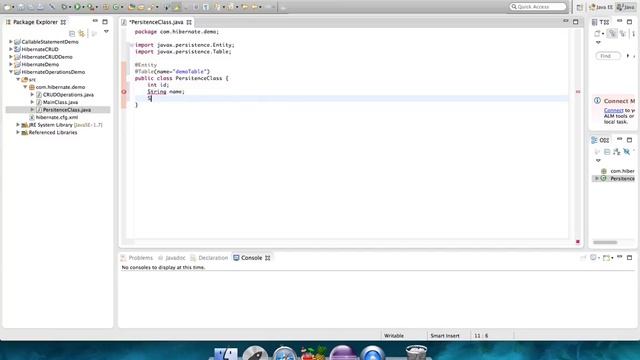This screenshot has width=640, height=360.
Task: Expand the CallableStatementDemo project
Action: click(11, 42)
